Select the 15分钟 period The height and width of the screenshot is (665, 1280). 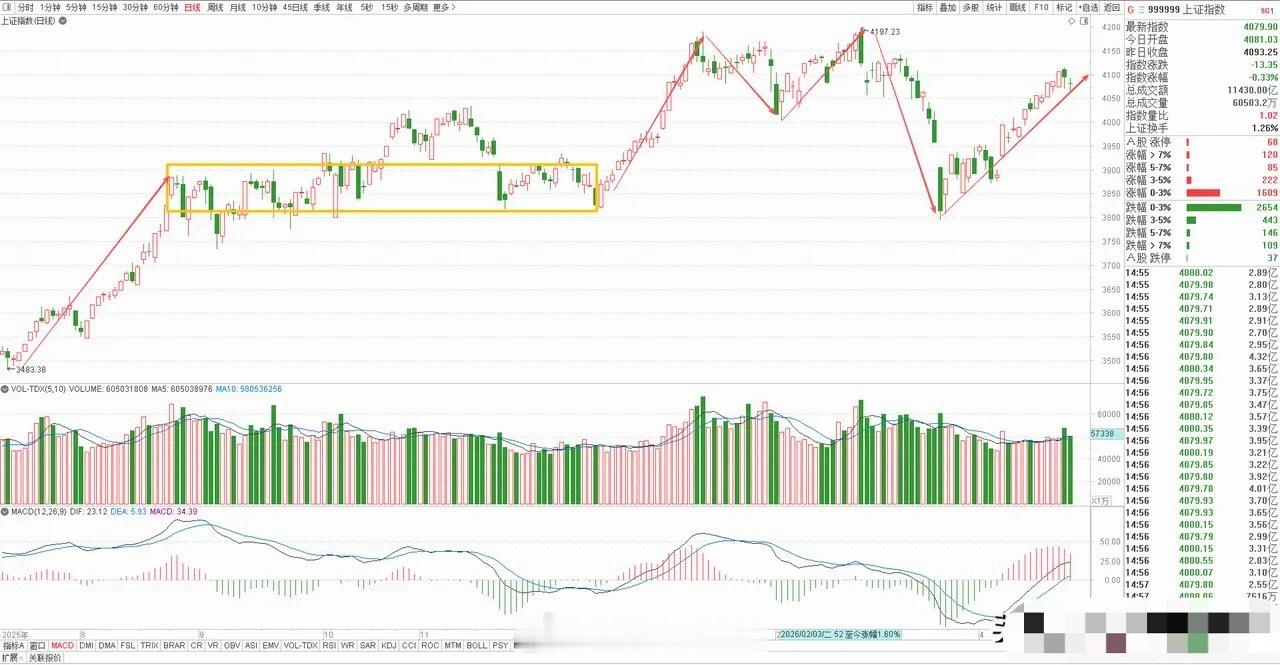coord(105,7)
